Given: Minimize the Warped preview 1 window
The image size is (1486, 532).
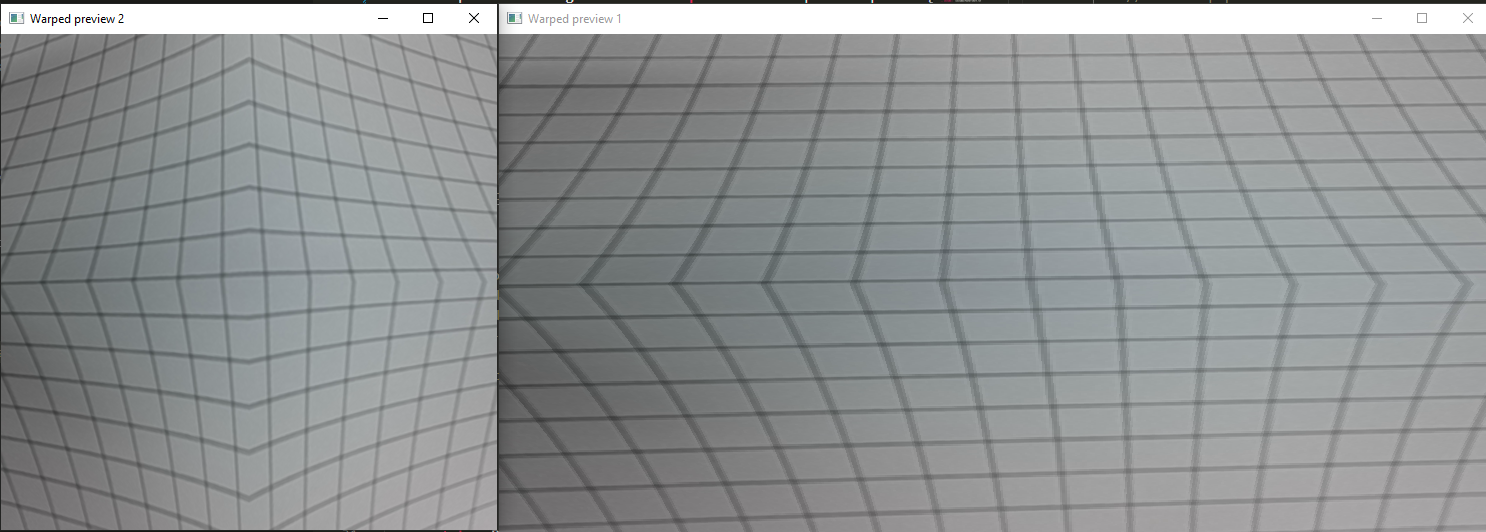Looking at the screenshot, I should [1376, 18].
